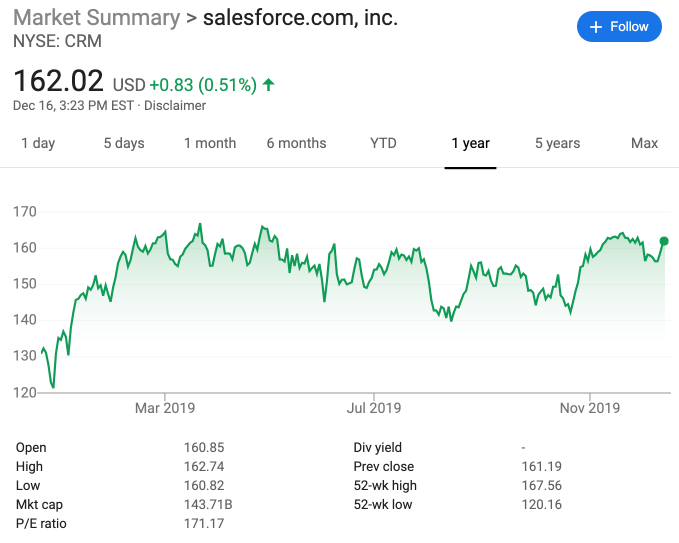The image size is (679, 543).
Task: Switch to the YTD tab
Action: pyautogui.click(x=383, y=143)
